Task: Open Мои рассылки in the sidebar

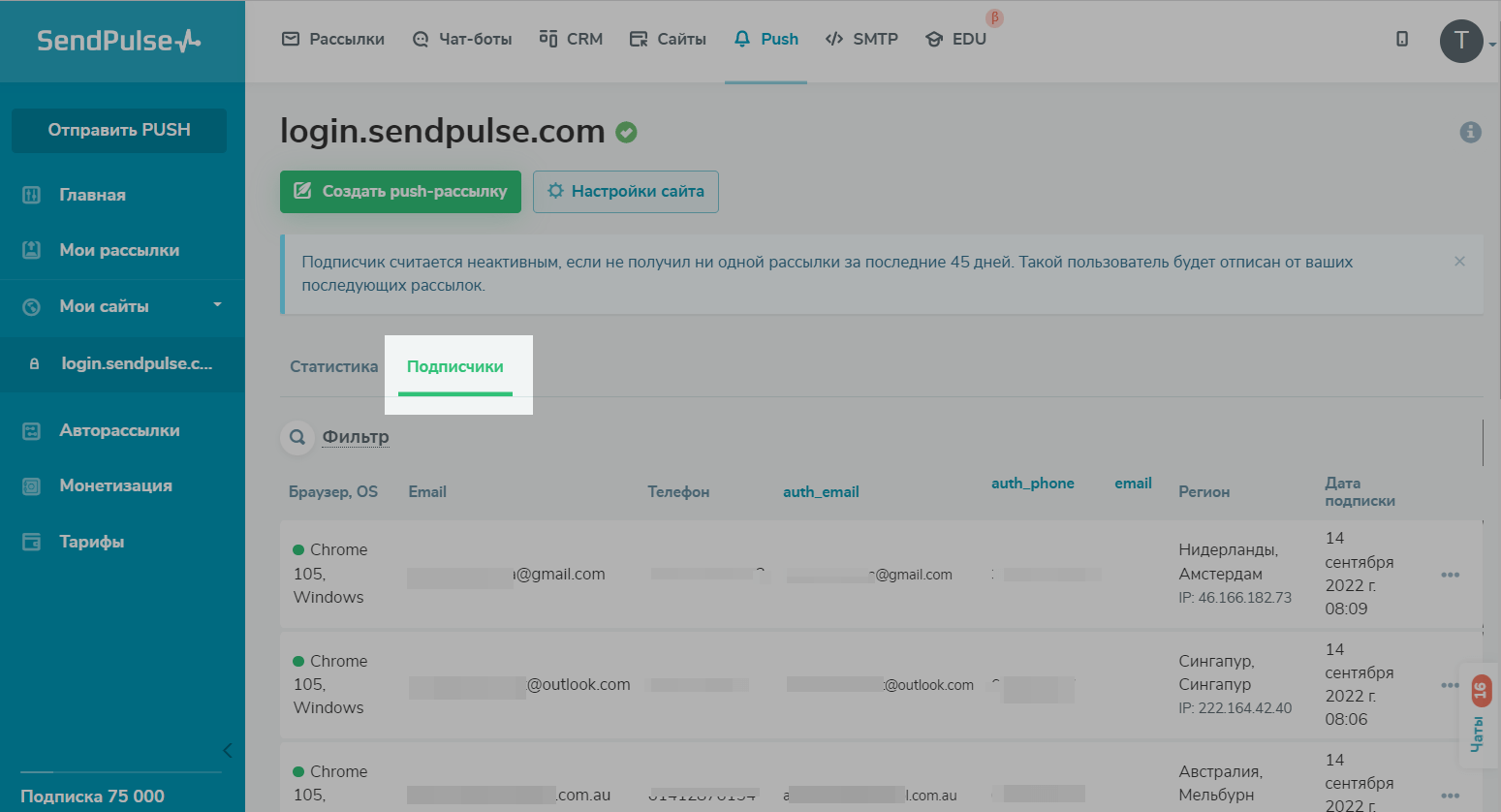Action: 119,250
